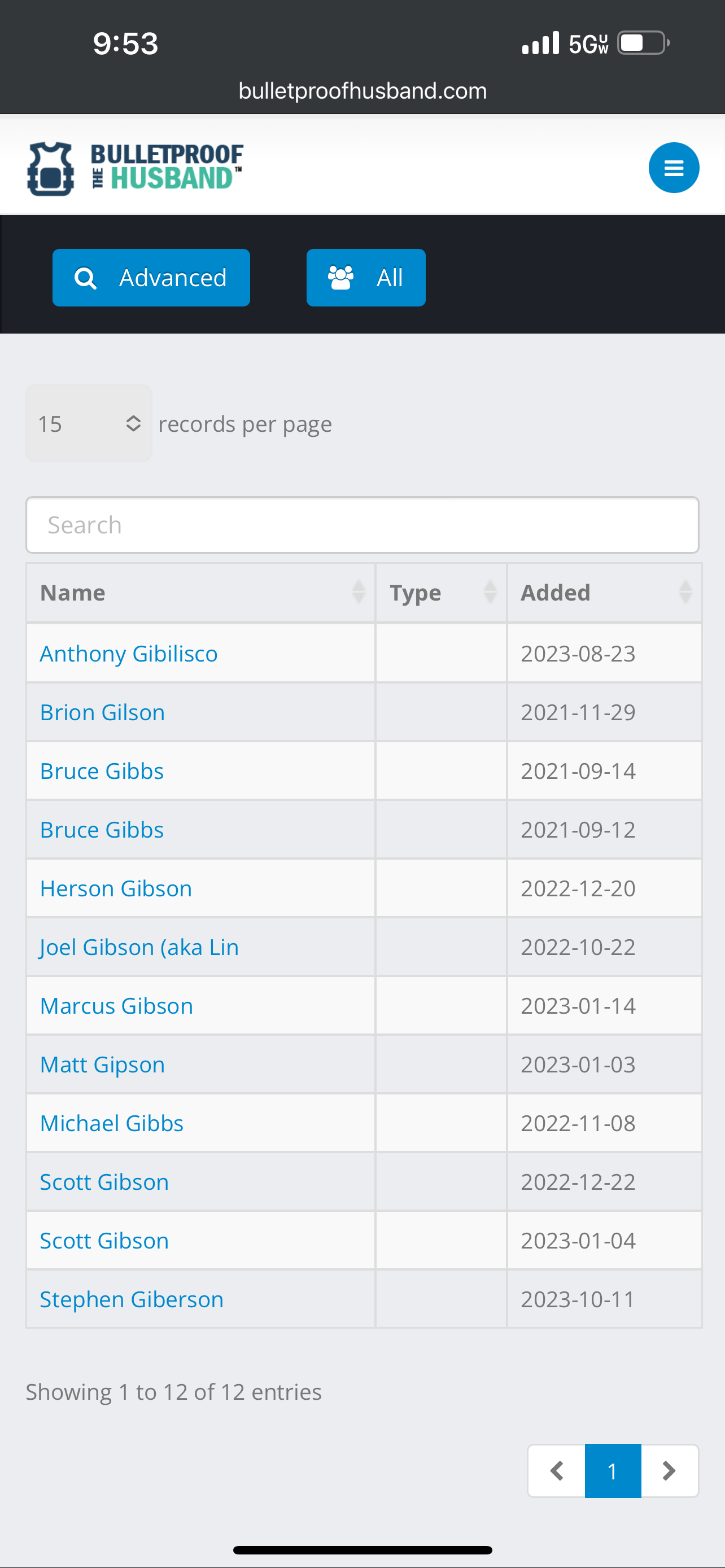Open the hamburger menu icon

[x=673, y=168]
